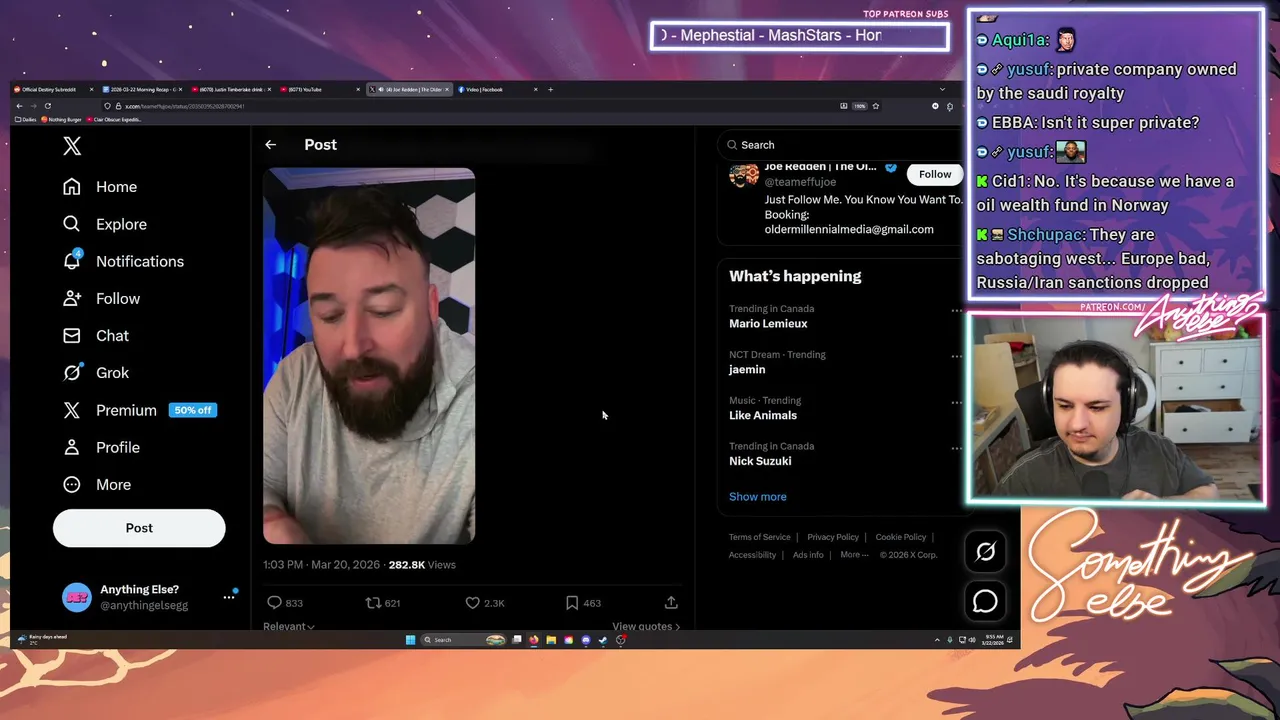This screenshot has width=1280, height=720.
Task: Open options dots for Like Animals trend
Action: [956, 403]
